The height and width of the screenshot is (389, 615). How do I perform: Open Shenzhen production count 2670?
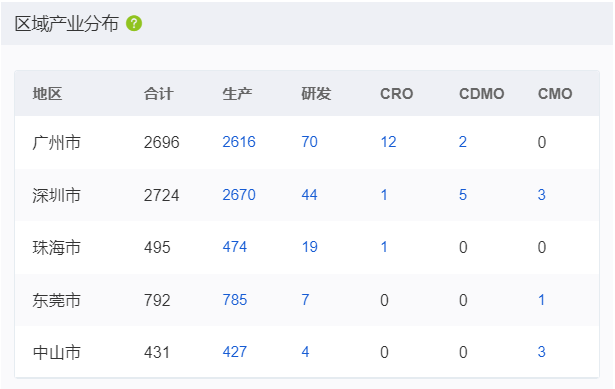[x=239, y=195]
